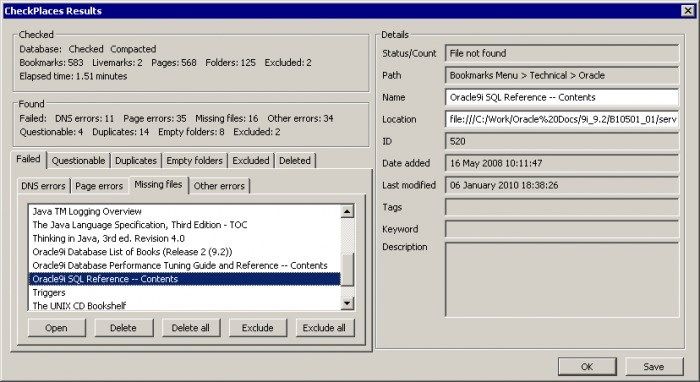This screenshot has width=700, height=382.
Task: Click the list scrollbar down arrow
Action: (347, 303)
